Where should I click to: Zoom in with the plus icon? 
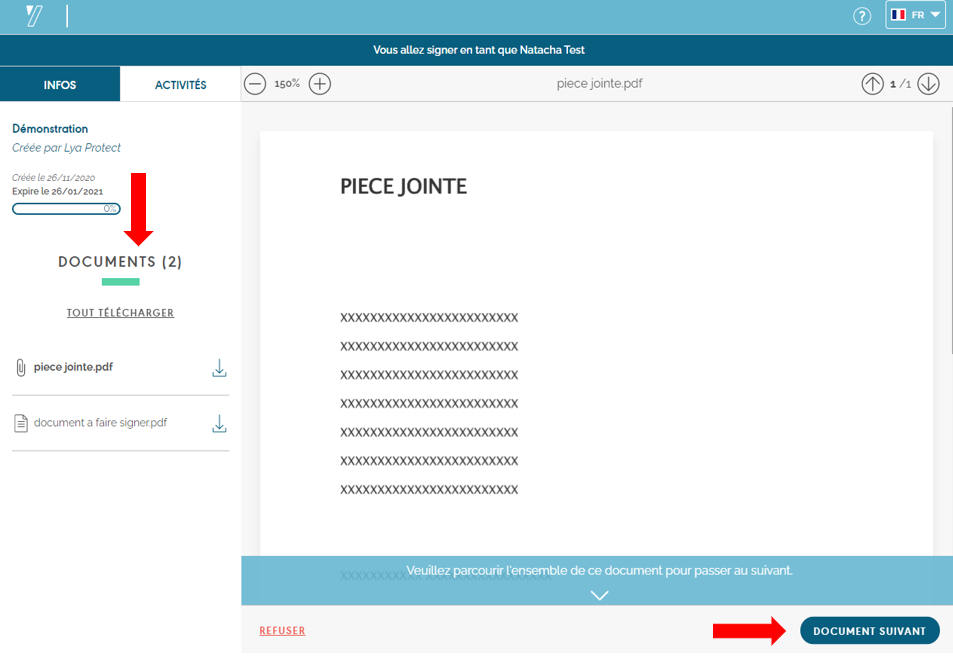tap(319, 84)
